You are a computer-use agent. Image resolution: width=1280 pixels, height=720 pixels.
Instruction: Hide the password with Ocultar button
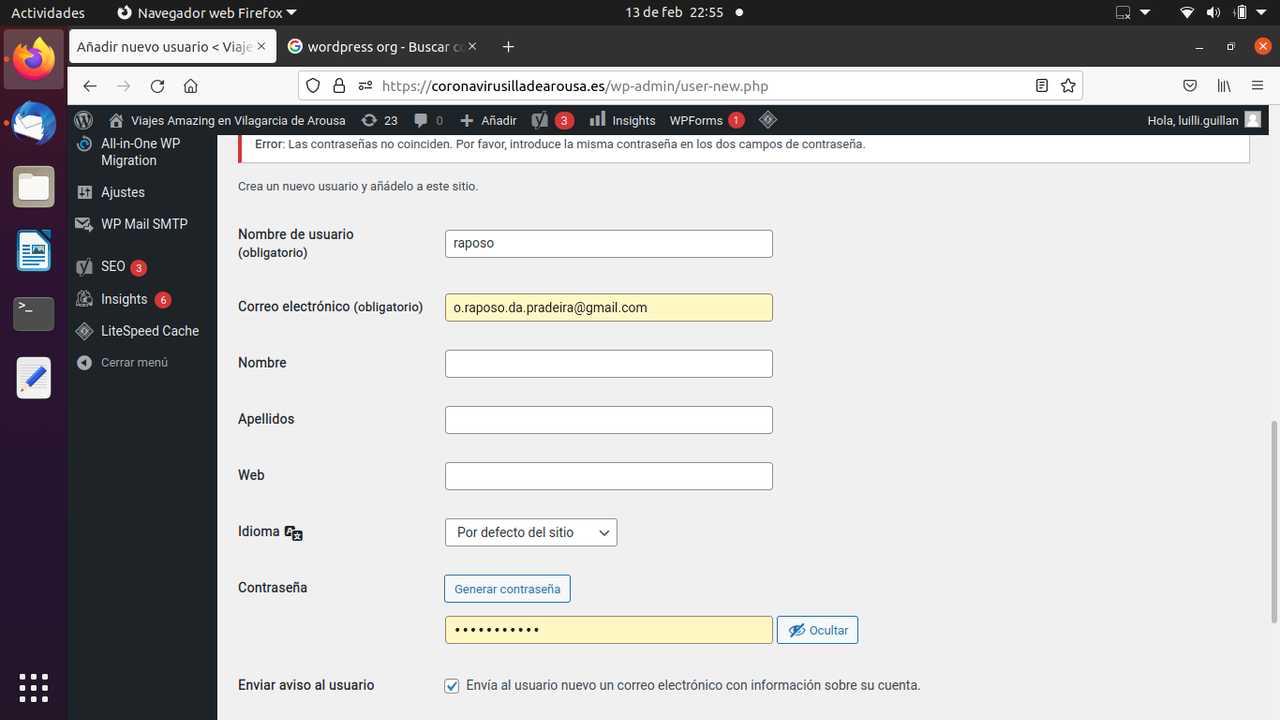coord(817,630)
